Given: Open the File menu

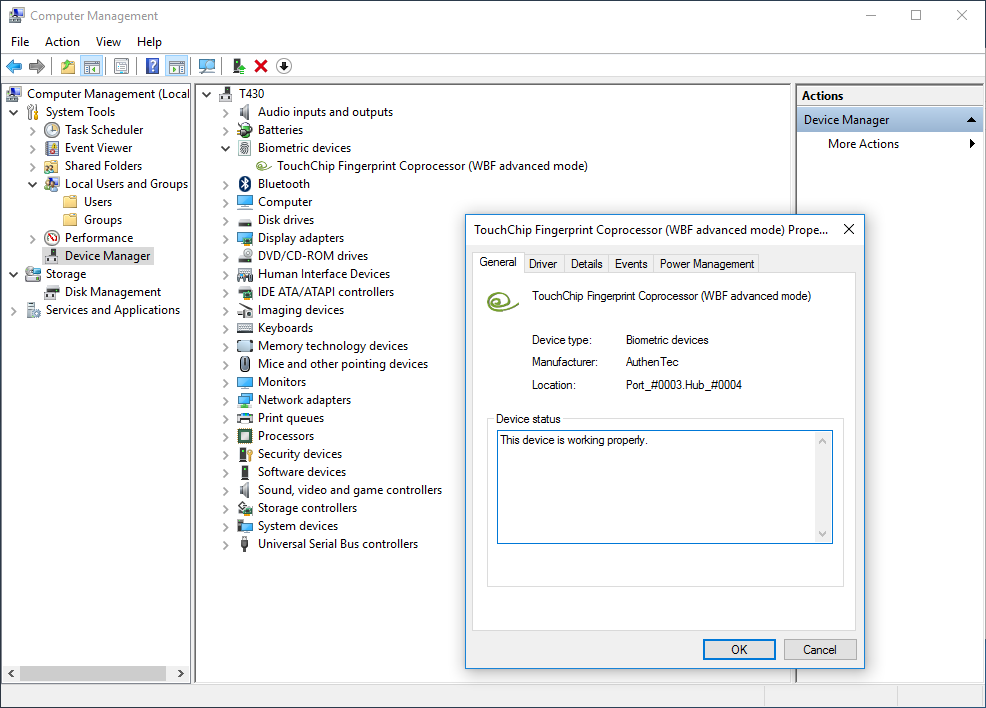Looking at the screenshot, I should click(x=20, y=41).
